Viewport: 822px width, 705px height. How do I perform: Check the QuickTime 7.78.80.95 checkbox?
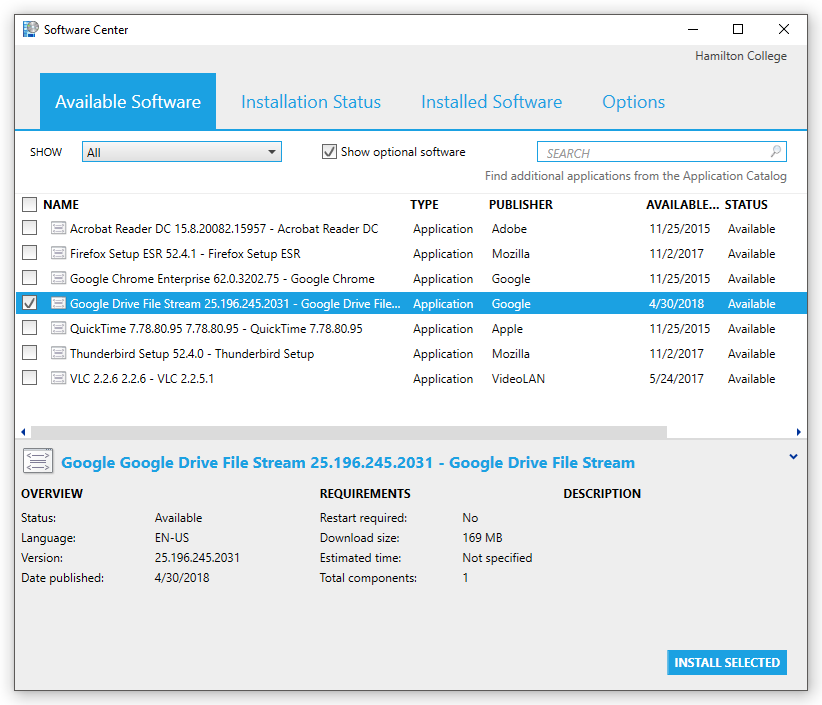[29, 328]
